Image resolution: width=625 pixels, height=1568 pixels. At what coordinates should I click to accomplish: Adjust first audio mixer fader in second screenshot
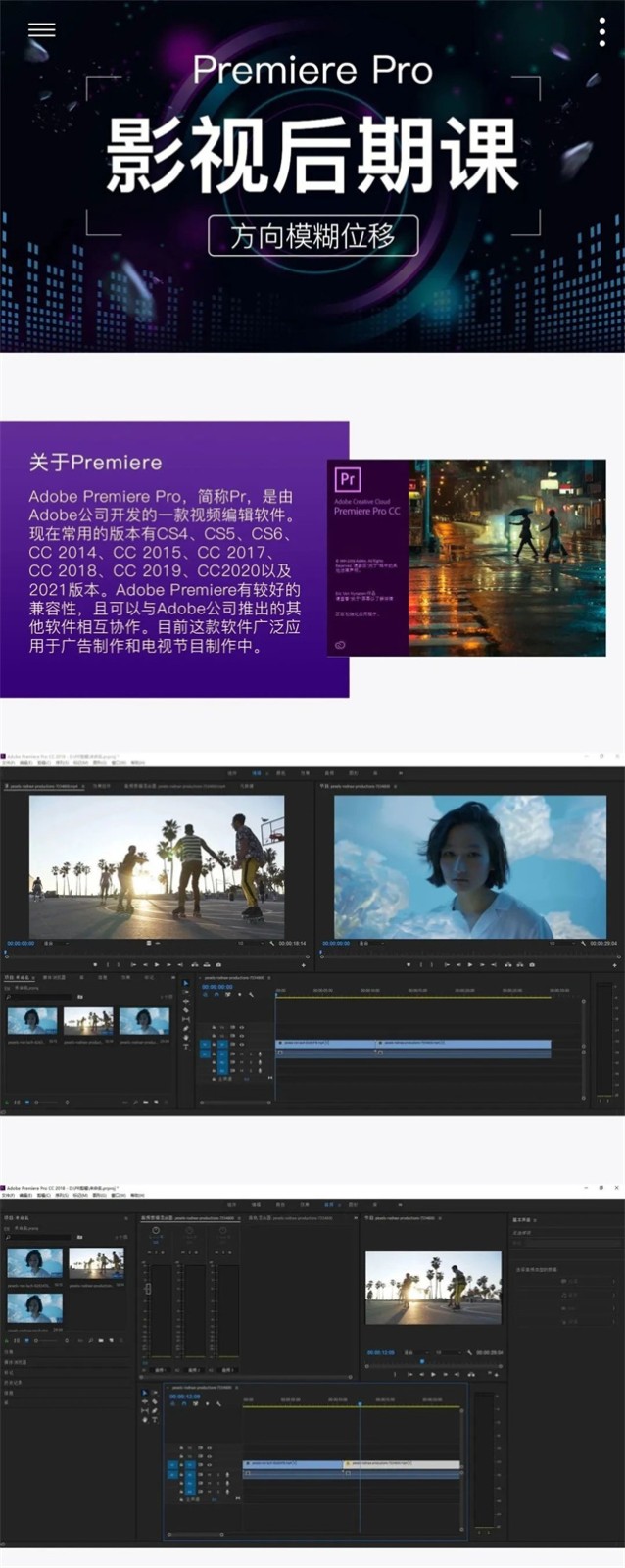click(147, 1289)
